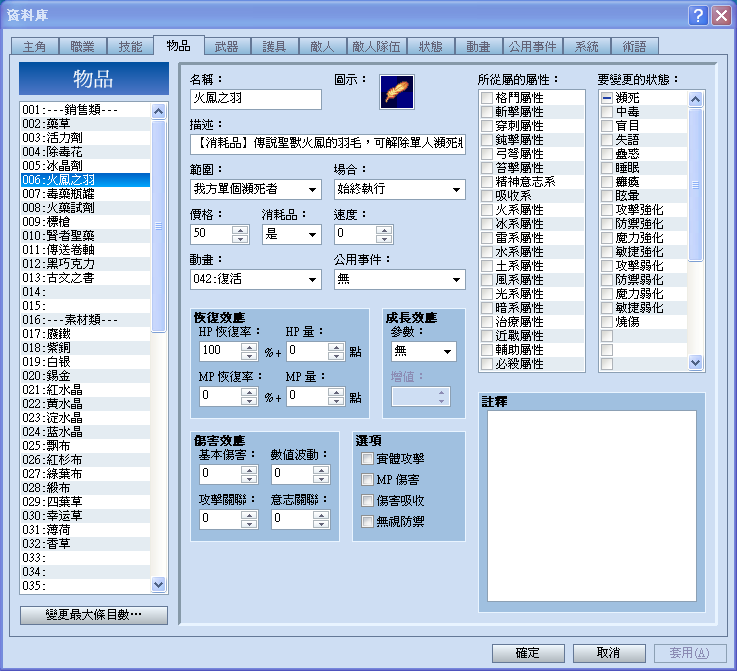The height and width of the screenshot is (671, 737).
Task: Select item 007:毒藥瓶罐
Action: pyautogui.click(x=86, y=194)
